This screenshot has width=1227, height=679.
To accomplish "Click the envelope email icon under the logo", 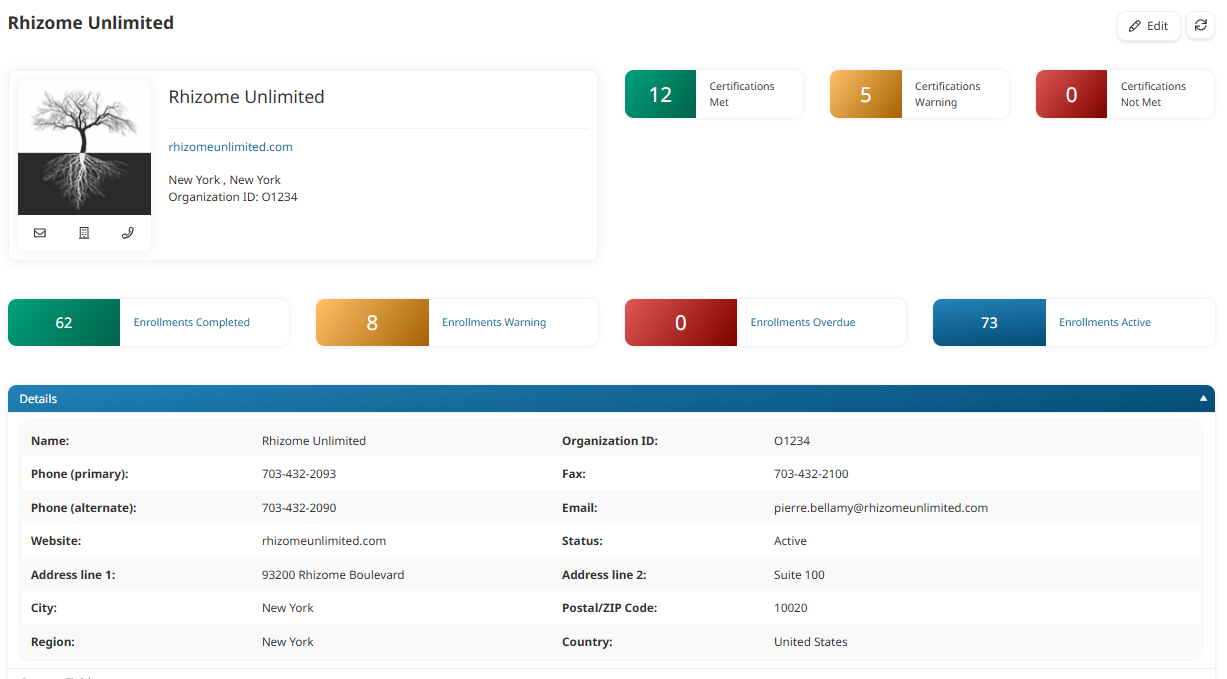I will point(40,233).
